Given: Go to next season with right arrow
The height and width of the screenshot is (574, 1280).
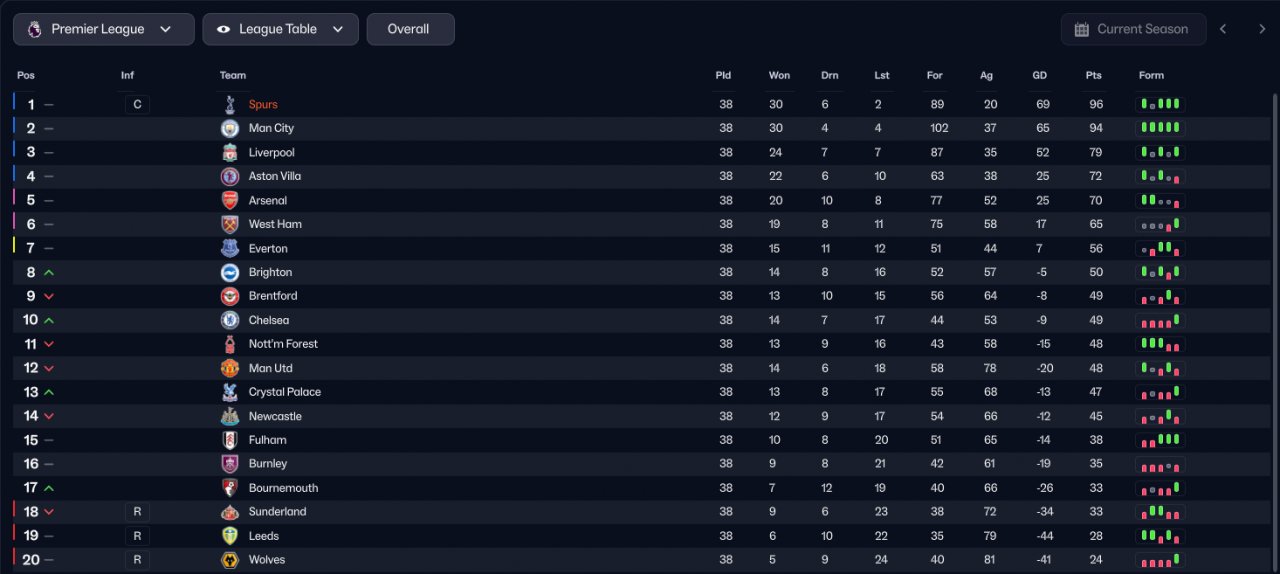Looking at the screenshot, I should point(1262,29).
